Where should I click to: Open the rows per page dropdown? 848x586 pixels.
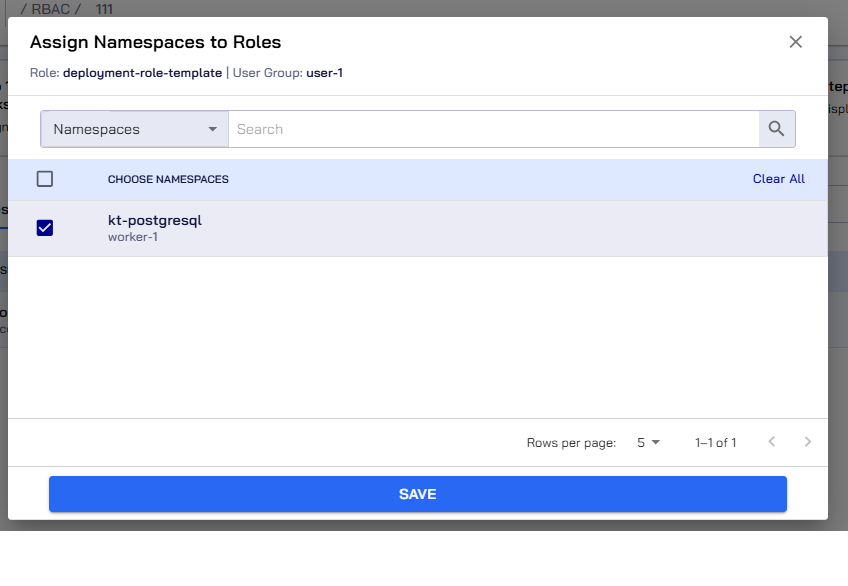pos(648,443)
